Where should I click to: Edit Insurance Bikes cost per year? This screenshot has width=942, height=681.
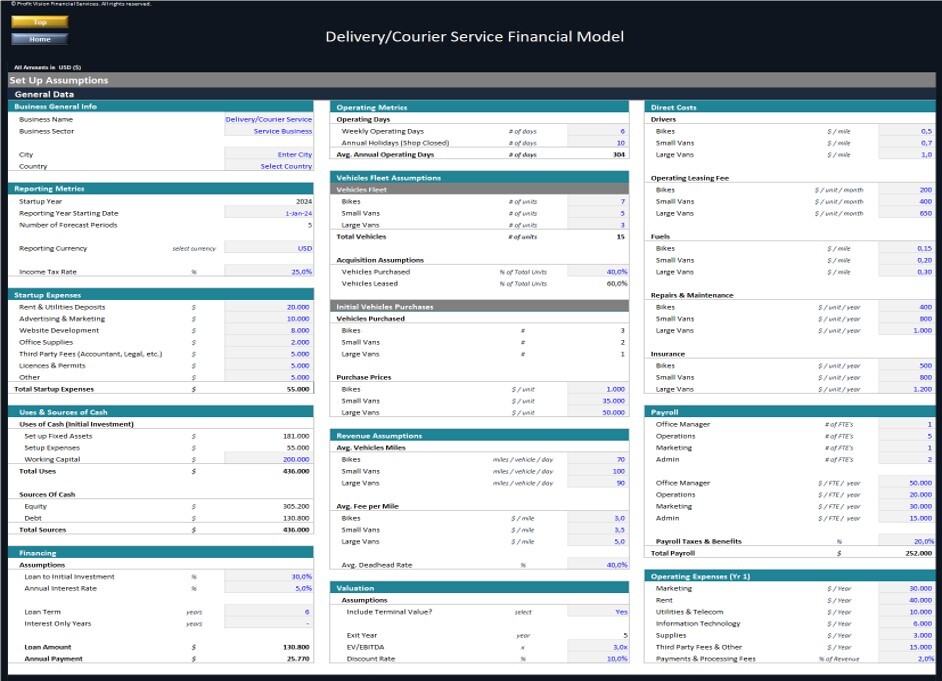(x=906, y=366)
